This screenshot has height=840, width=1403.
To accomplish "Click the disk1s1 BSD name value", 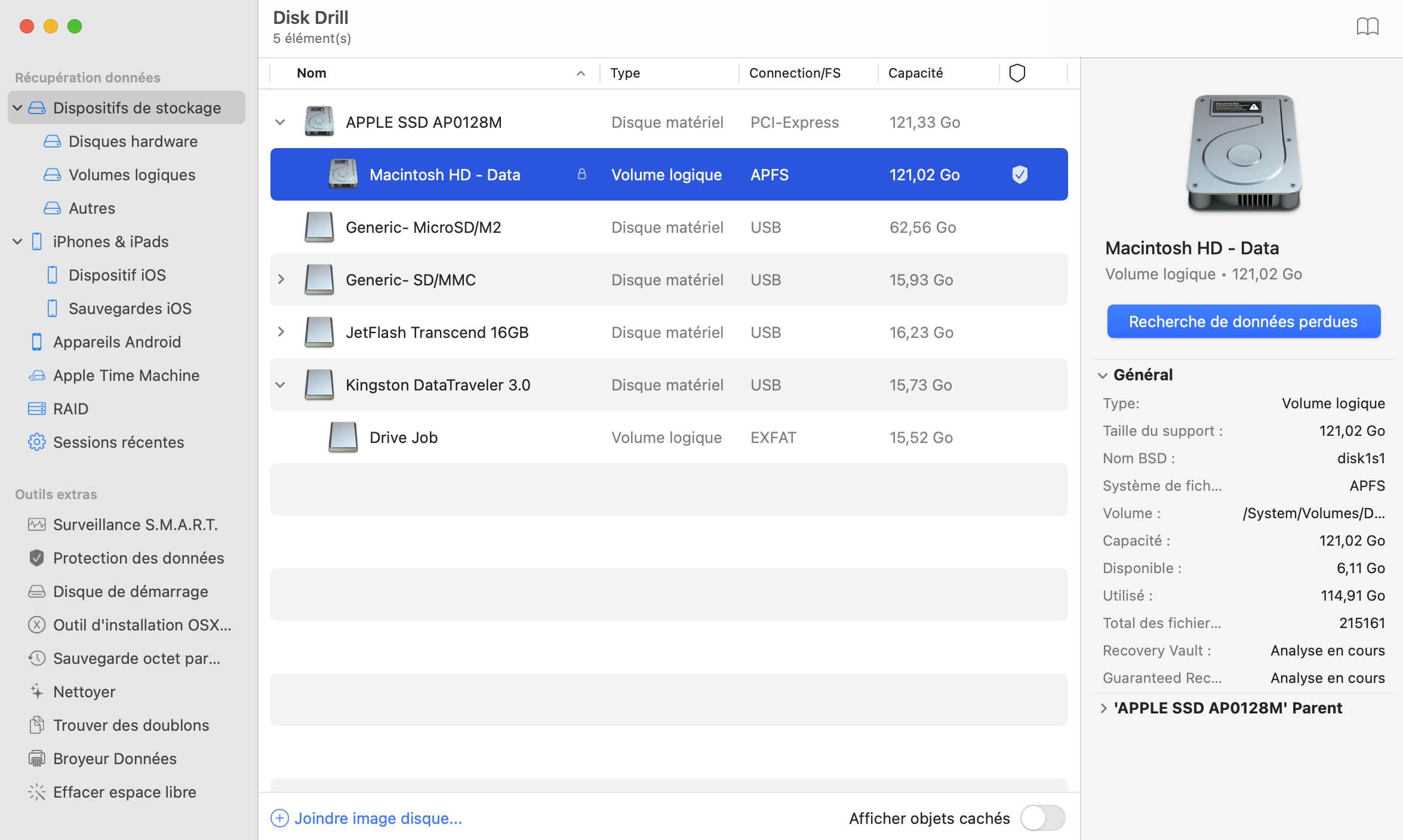I will click(x=1361, y=458).
